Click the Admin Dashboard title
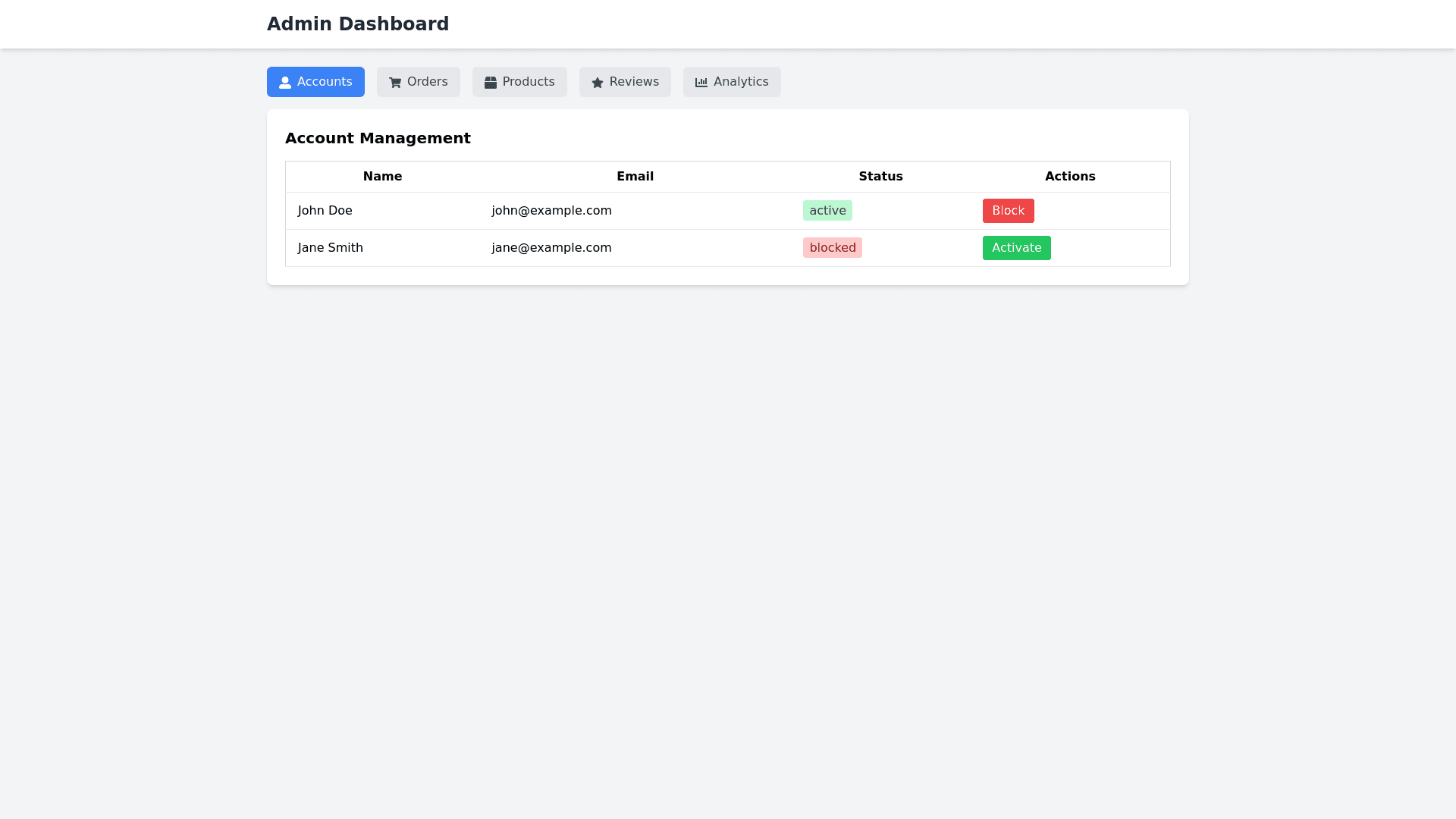This screenshot has width=1456, height=819. pyautogui.click(x=358, y=24)
